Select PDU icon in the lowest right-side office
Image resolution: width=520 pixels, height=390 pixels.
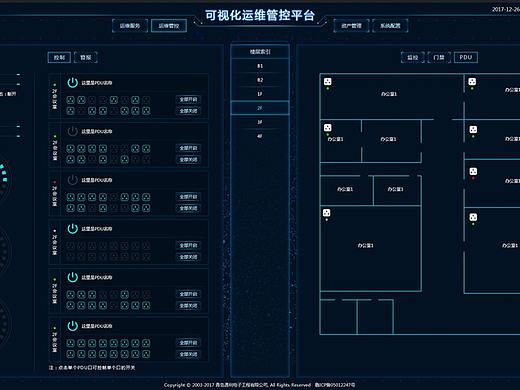coord(473,217)
